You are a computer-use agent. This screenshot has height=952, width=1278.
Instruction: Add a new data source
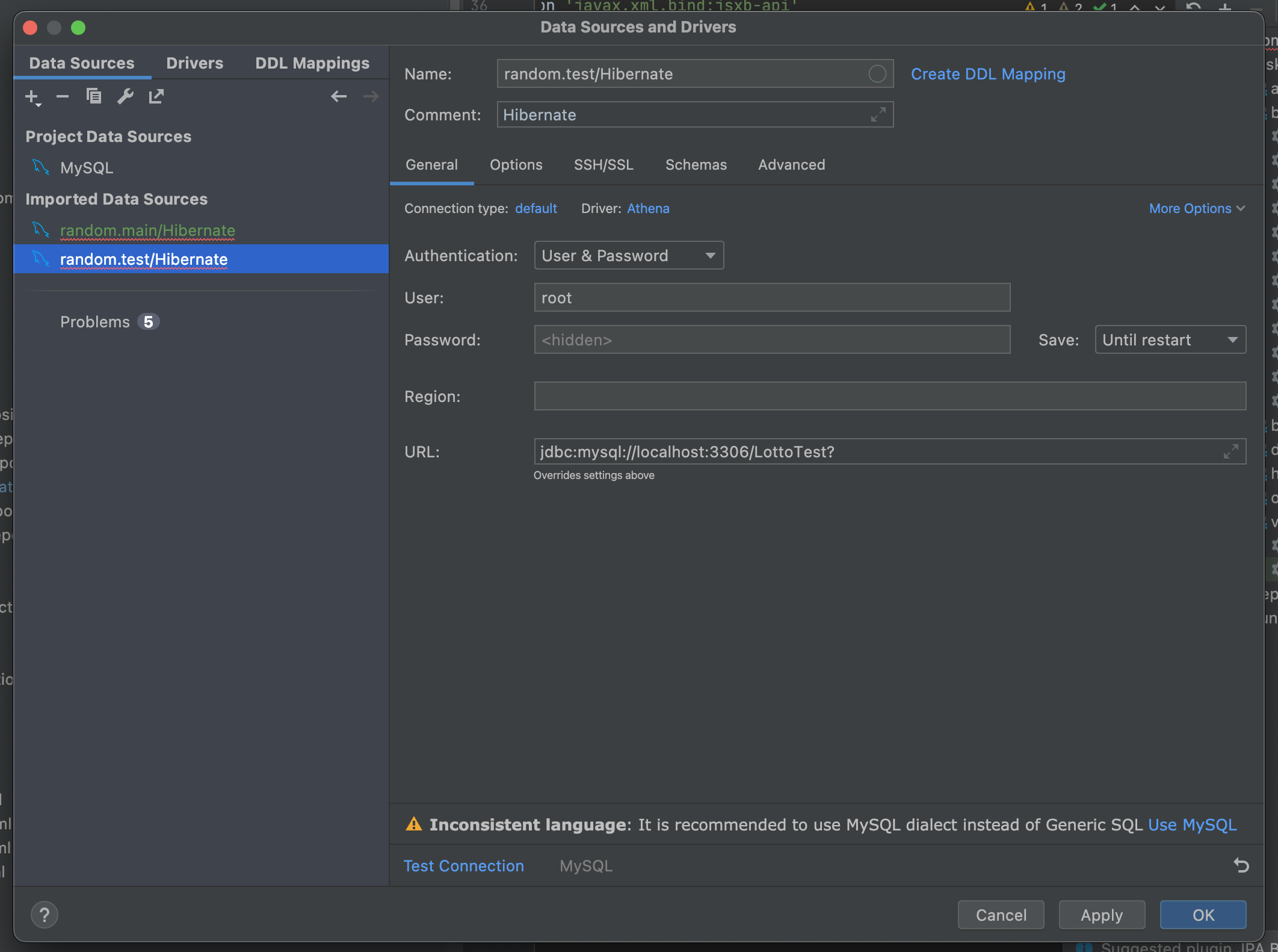(31, 96)
